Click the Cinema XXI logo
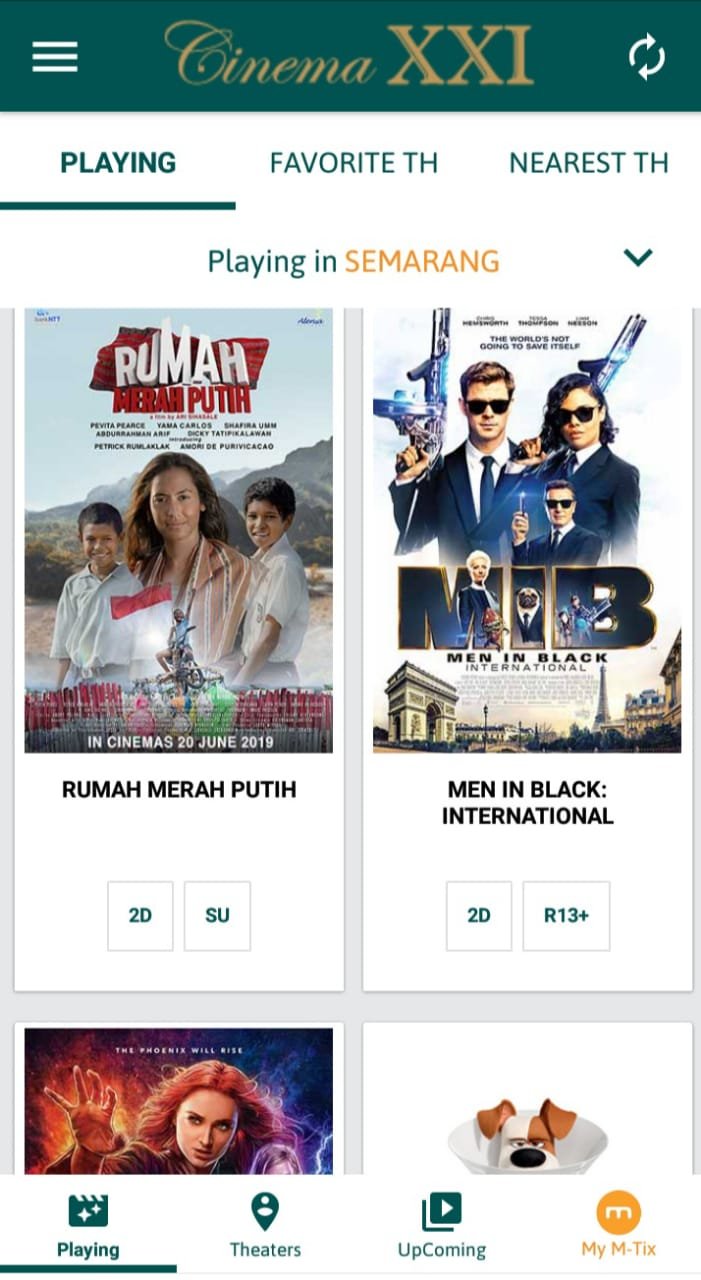 [349, 54]
